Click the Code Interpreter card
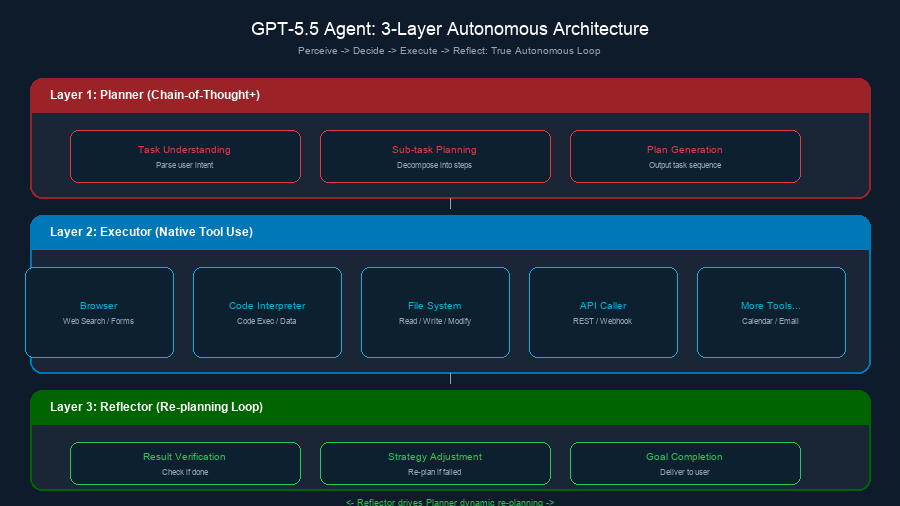Screen dimensions: 900x506 click(x=267, y=313)
